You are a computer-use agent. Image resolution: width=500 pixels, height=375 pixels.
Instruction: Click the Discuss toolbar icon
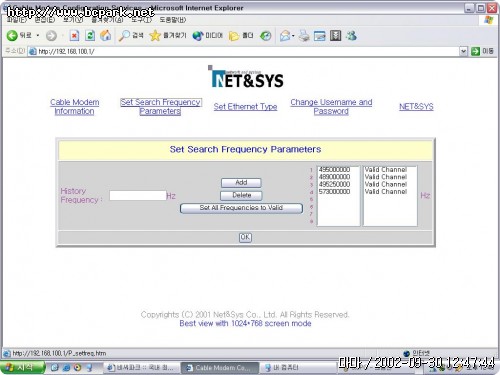[x=335, y=35]
